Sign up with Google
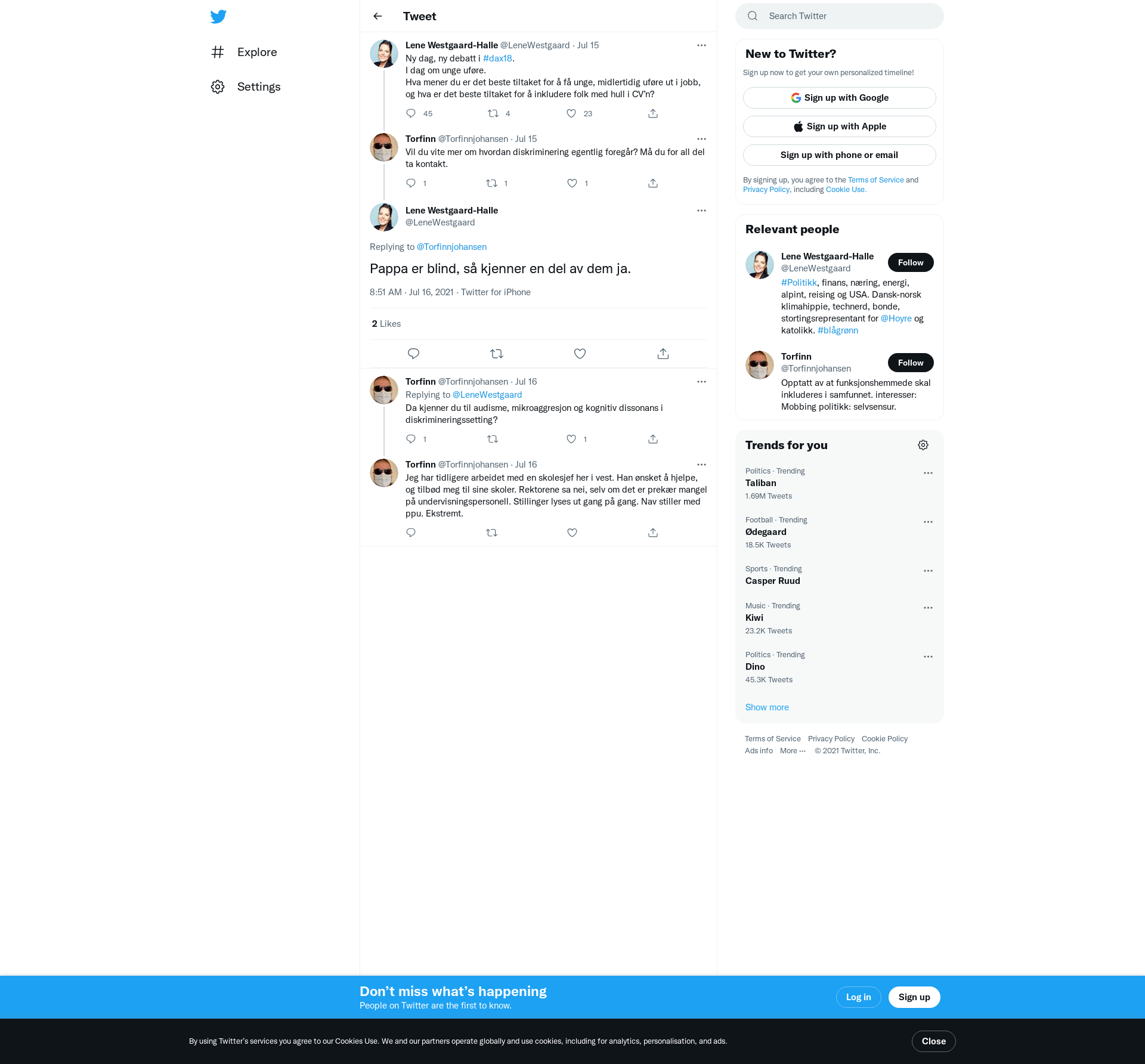The height and width of the screenshot is (1064, 1145). [839, 98]
